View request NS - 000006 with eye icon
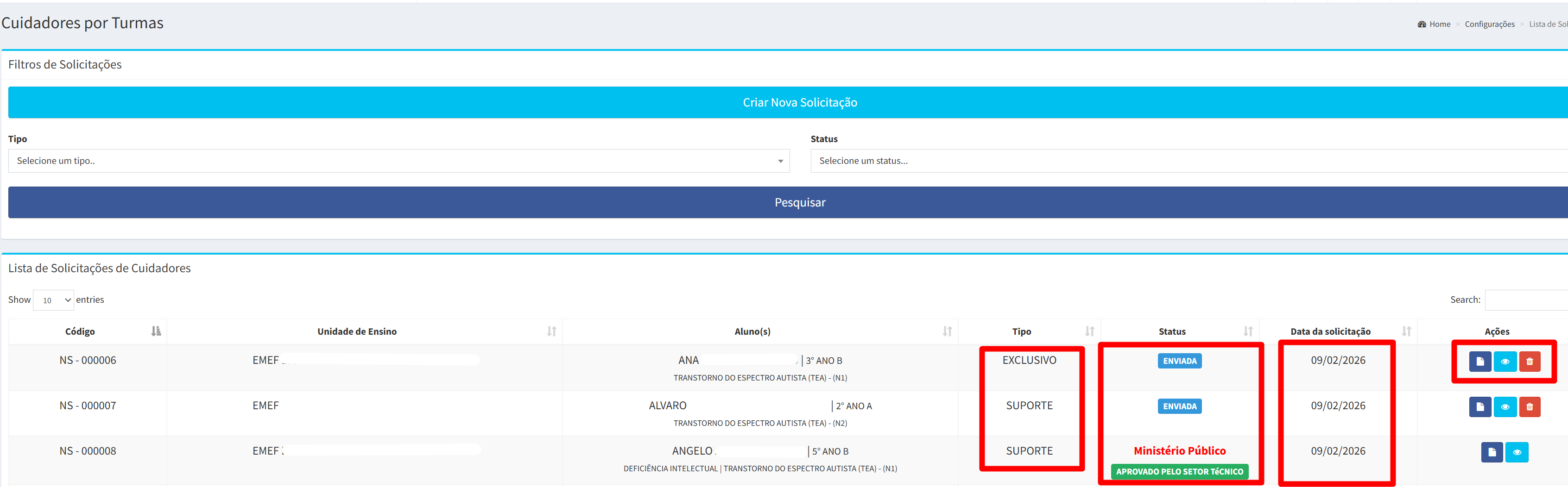This screenshot has width=1568, height=487. click(1505, 361)
